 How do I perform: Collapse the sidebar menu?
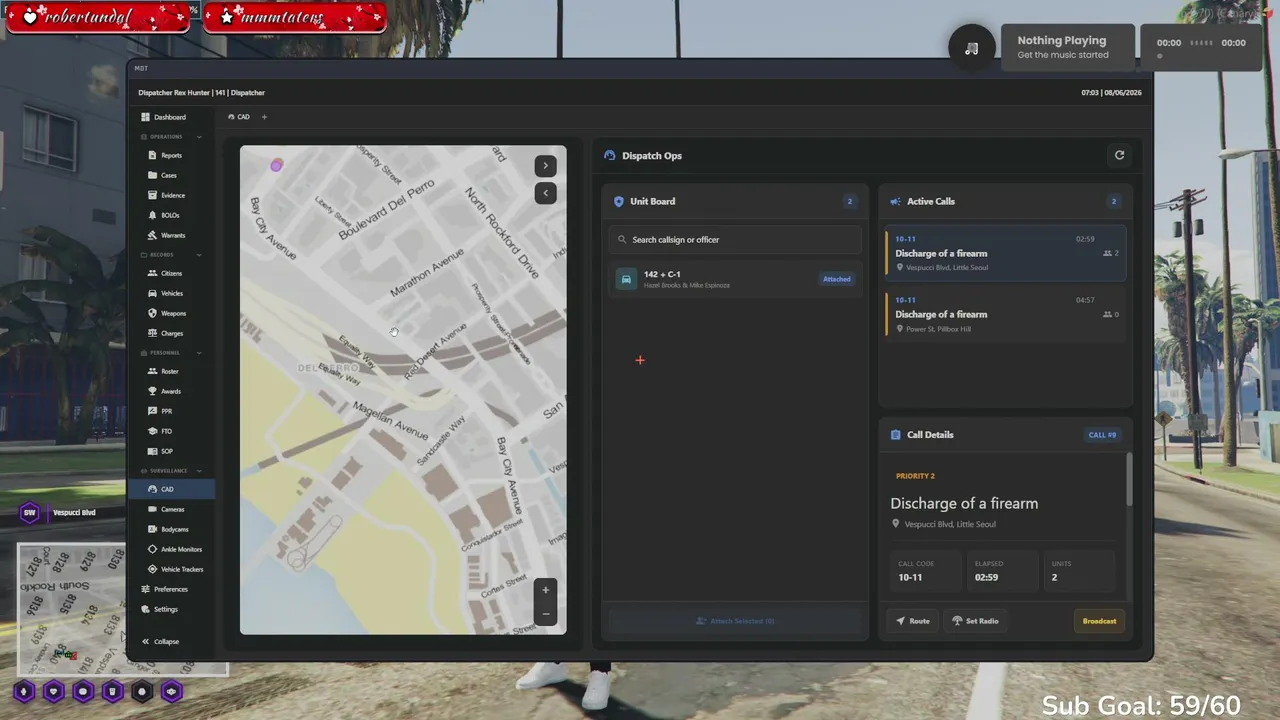(x=160, y=641)
